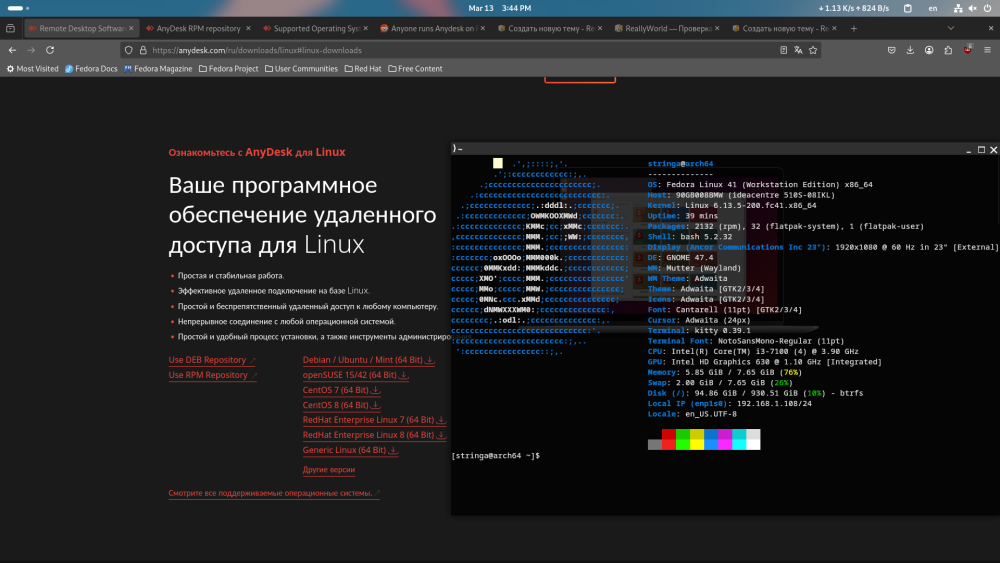Download the Generic Linux 64 Bit package

(x=350, y=450)
